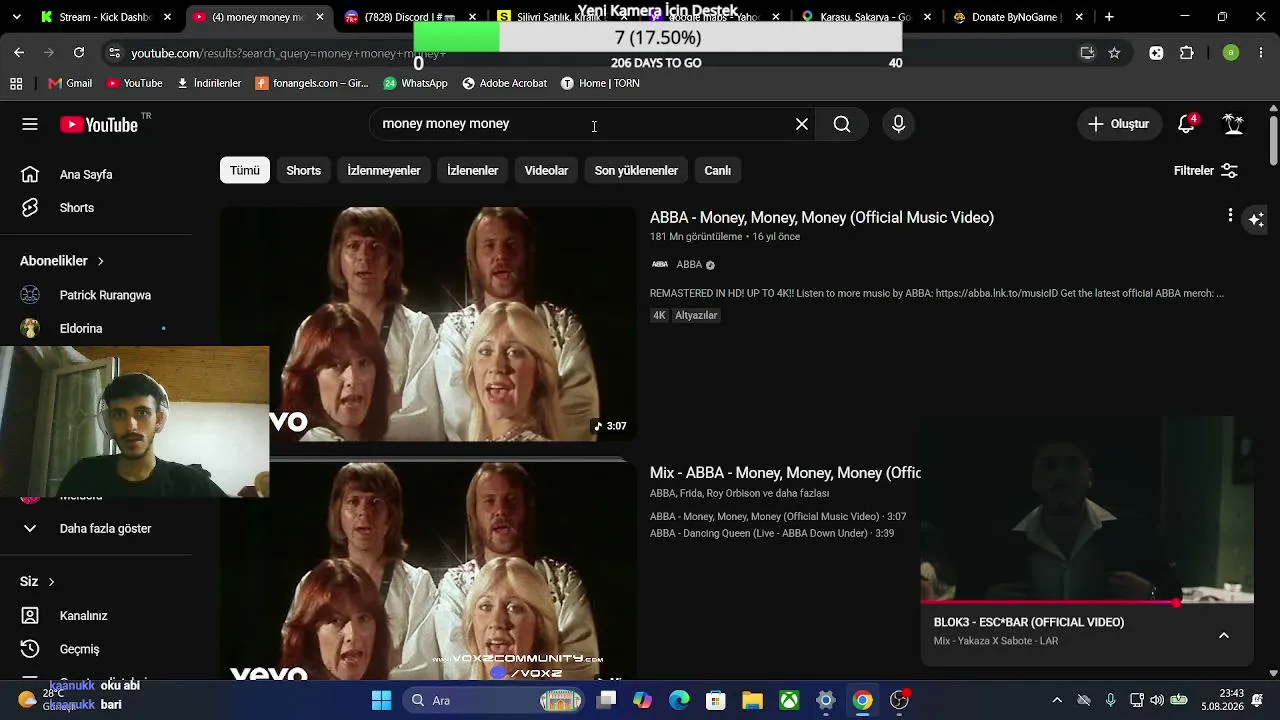Switch to the Stream - Kick Dashboard tab
Viewport: 1280px width, 720px height.
[105, 17]
